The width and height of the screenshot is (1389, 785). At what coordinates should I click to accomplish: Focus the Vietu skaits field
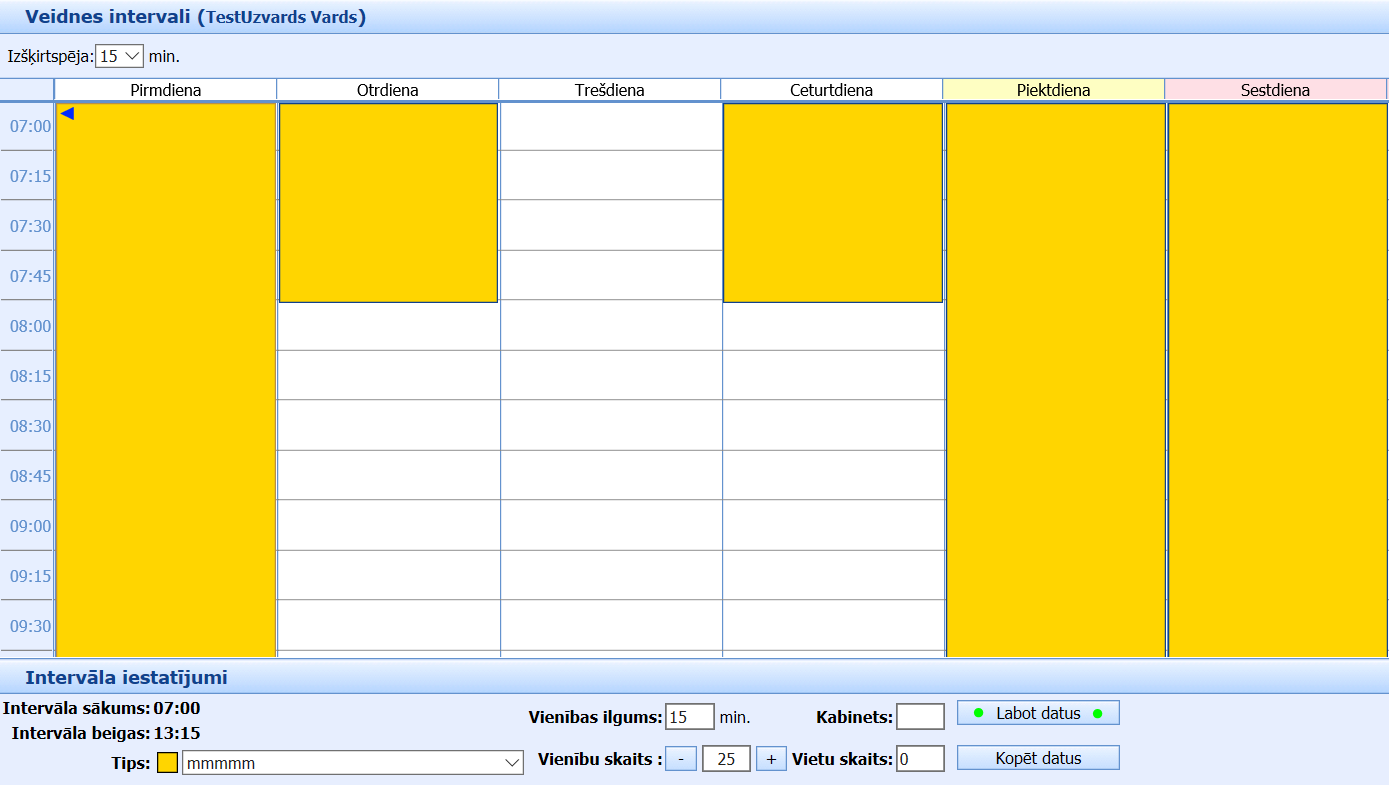(920, 759)
